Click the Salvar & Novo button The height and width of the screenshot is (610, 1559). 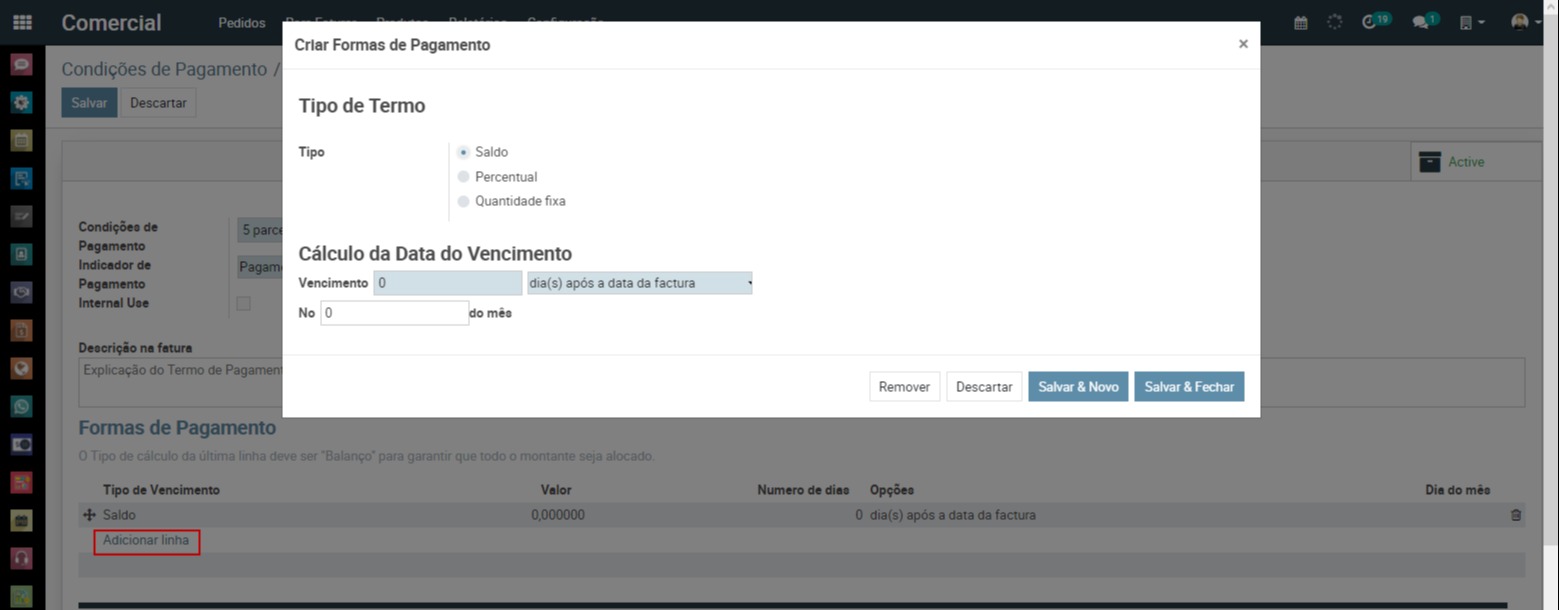pyautogui.click(x=1078, y=387)
